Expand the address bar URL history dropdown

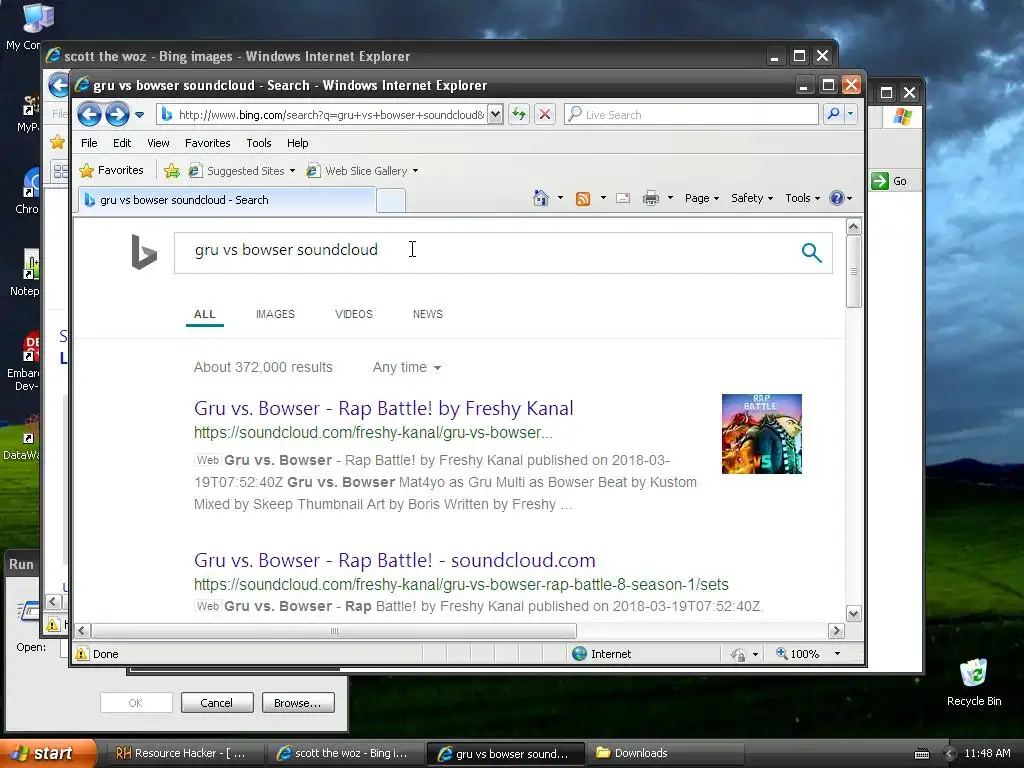coord(495,114)
